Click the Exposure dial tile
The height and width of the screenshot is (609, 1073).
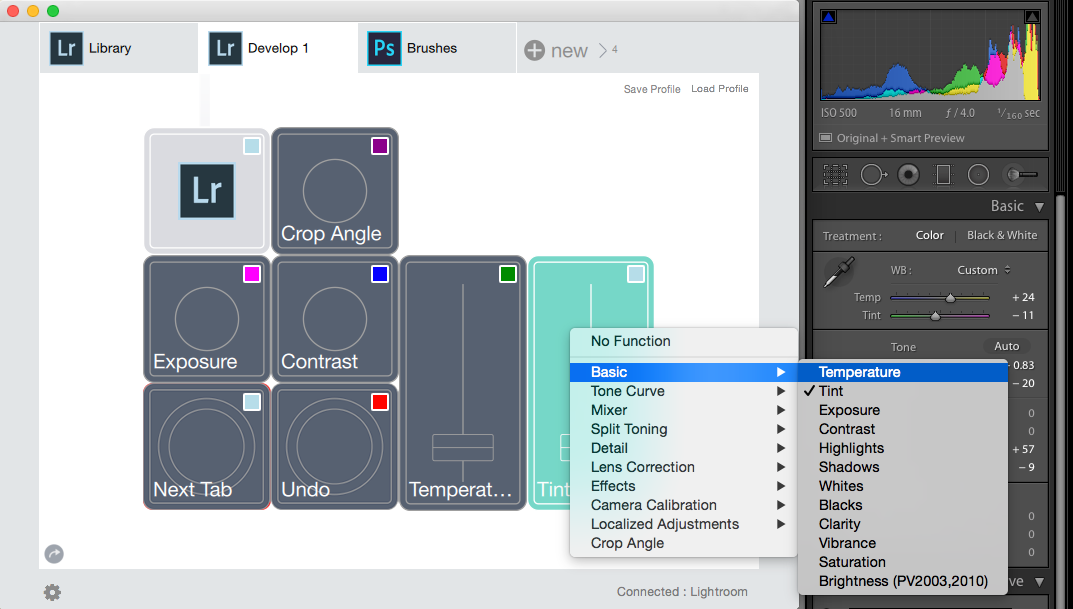pyautogui.click(x=207, y=319)
